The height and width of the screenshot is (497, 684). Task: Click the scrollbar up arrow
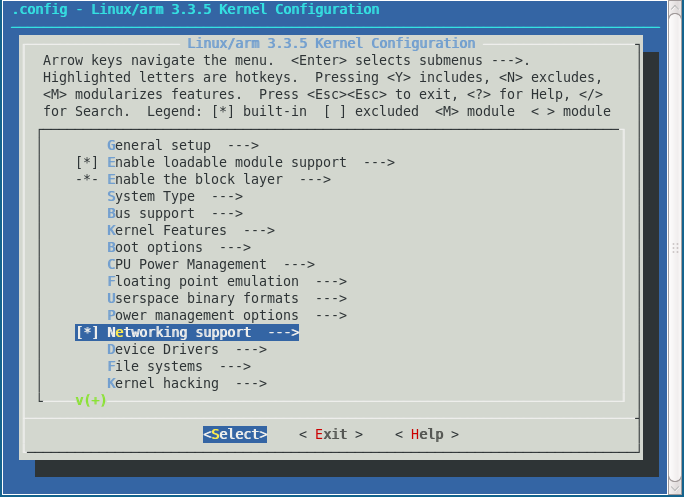click(x=675, y=9)
